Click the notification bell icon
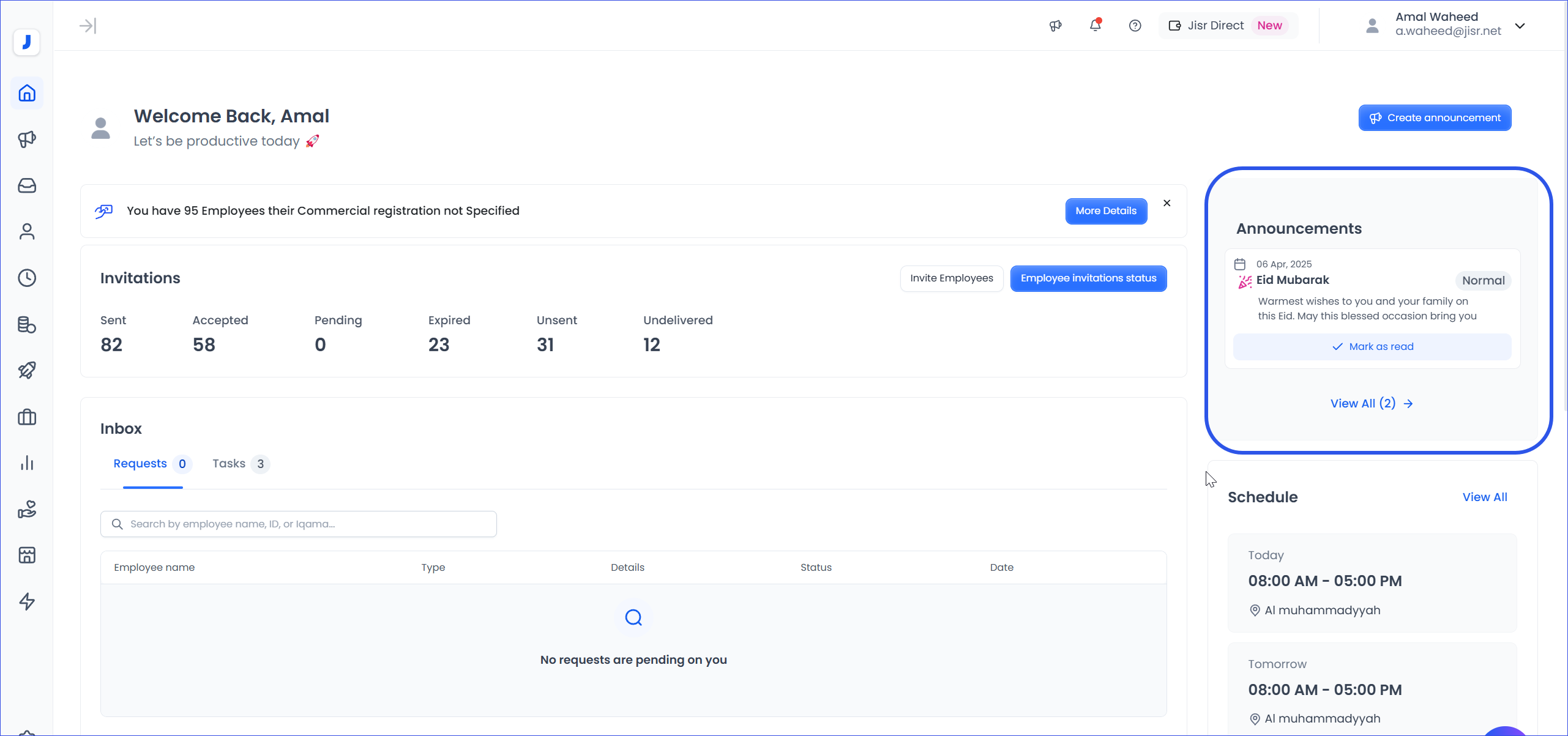 pos(1095,25)
